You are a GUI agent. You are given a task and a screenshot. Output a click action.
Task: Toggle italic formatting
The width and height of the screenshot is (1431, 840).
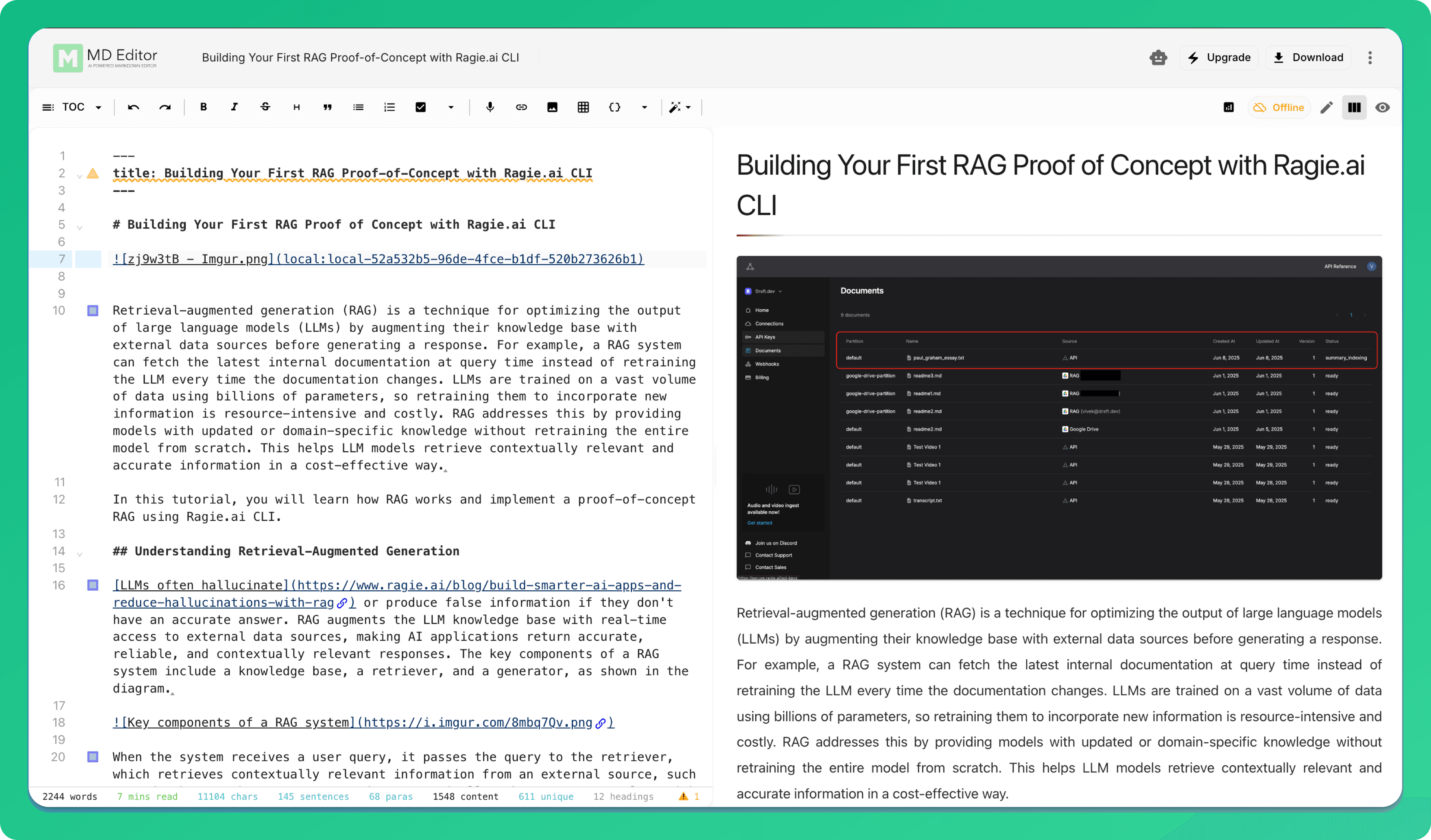234,107
